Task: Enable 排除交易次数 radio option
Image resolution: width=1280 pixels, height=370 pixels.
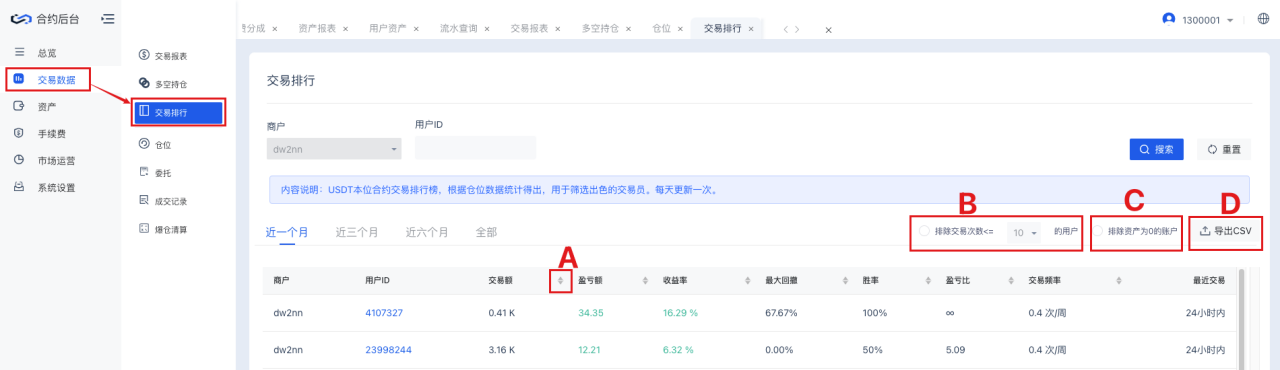Action: coord(924,231)
